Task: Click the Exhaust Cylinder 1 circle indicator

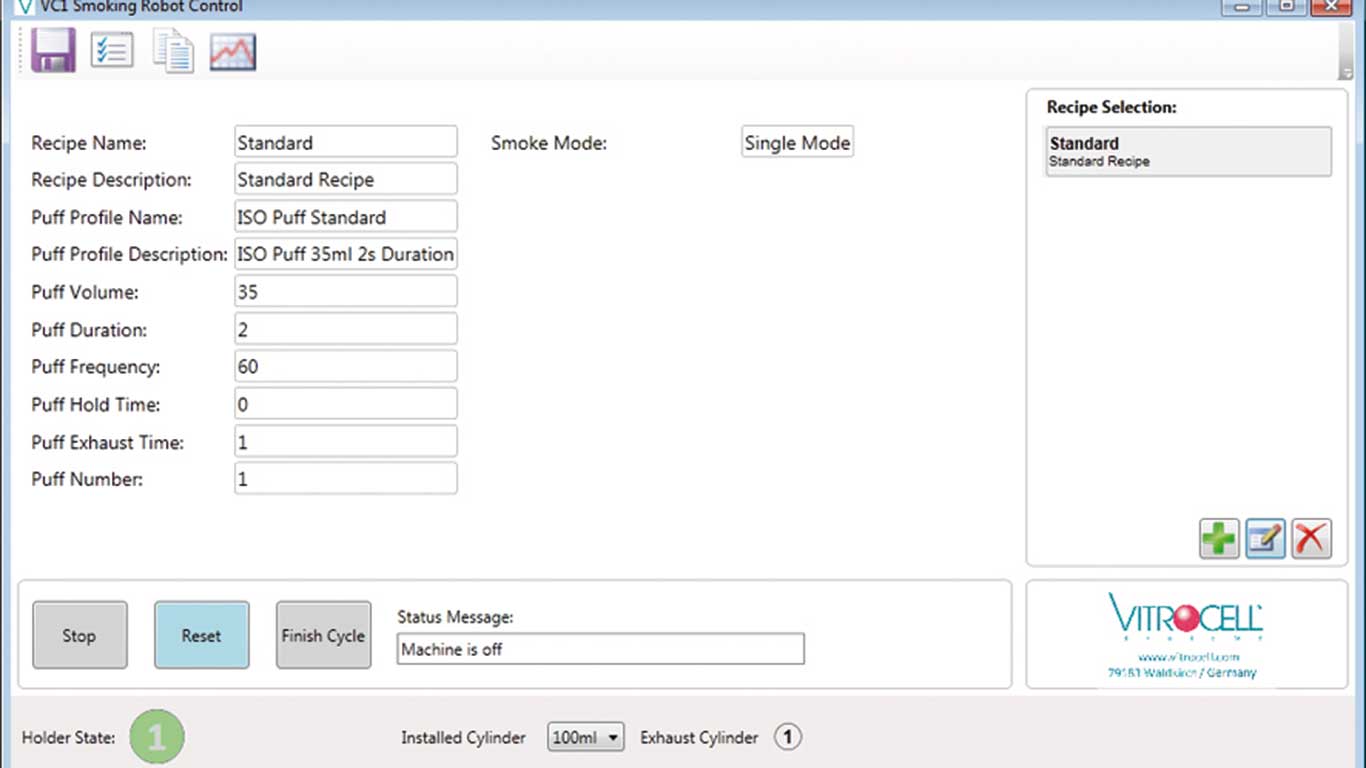Action: point(788,738)
